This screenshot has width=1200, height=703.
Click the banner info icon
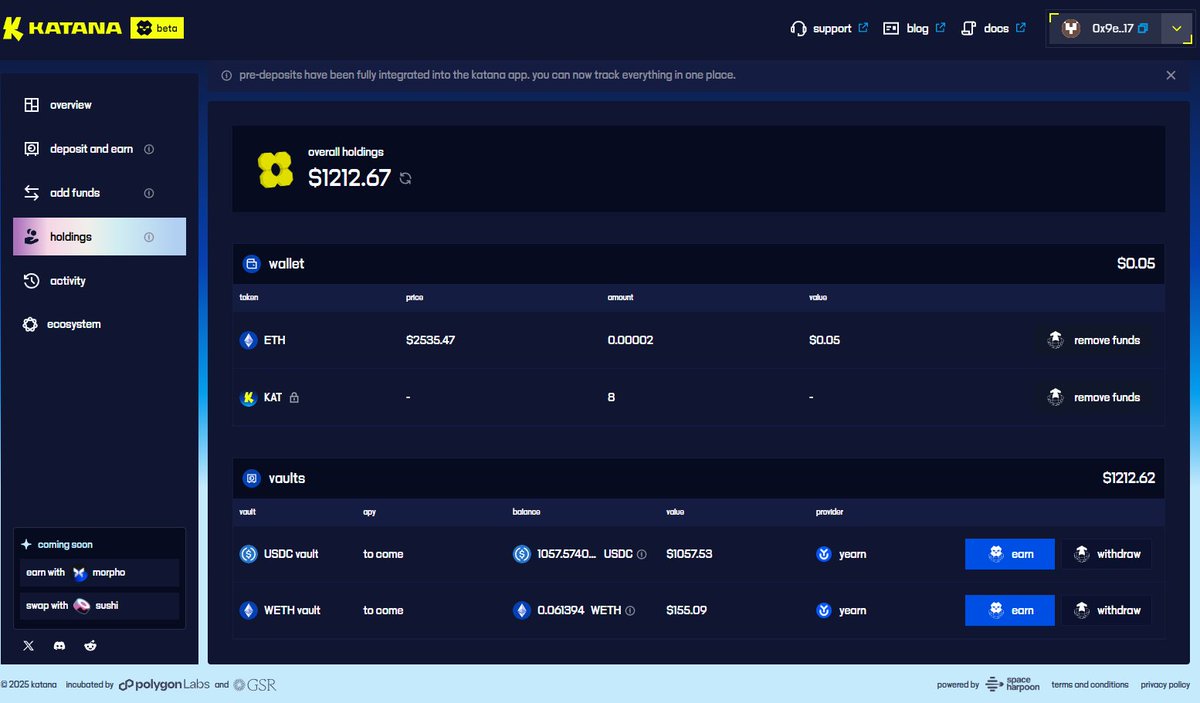click(x=226, y=75)
